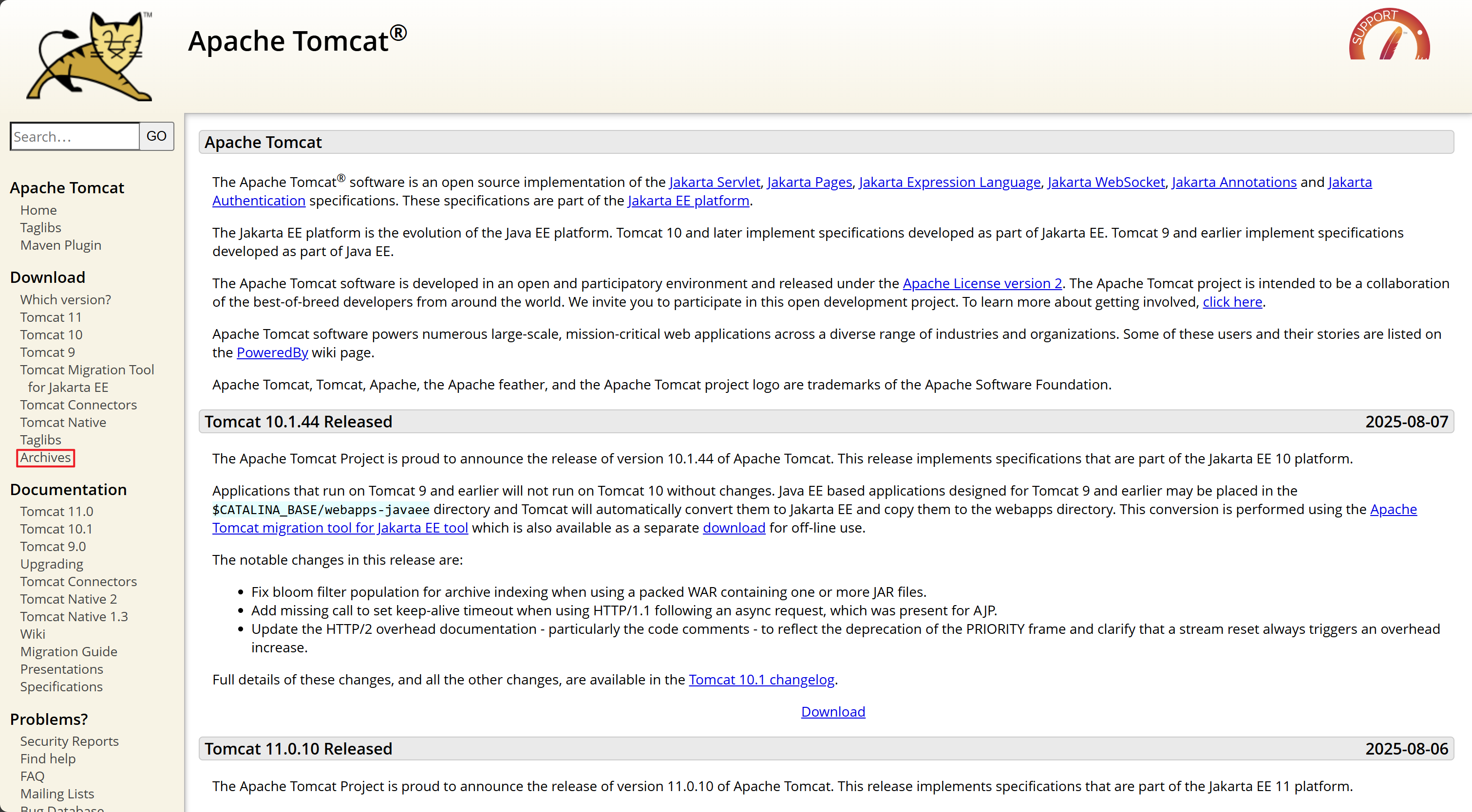Follow the Jakarta Annotations link
Image resolution: width=1472 pixels, height=812 pixels.
pos(1234,182)
